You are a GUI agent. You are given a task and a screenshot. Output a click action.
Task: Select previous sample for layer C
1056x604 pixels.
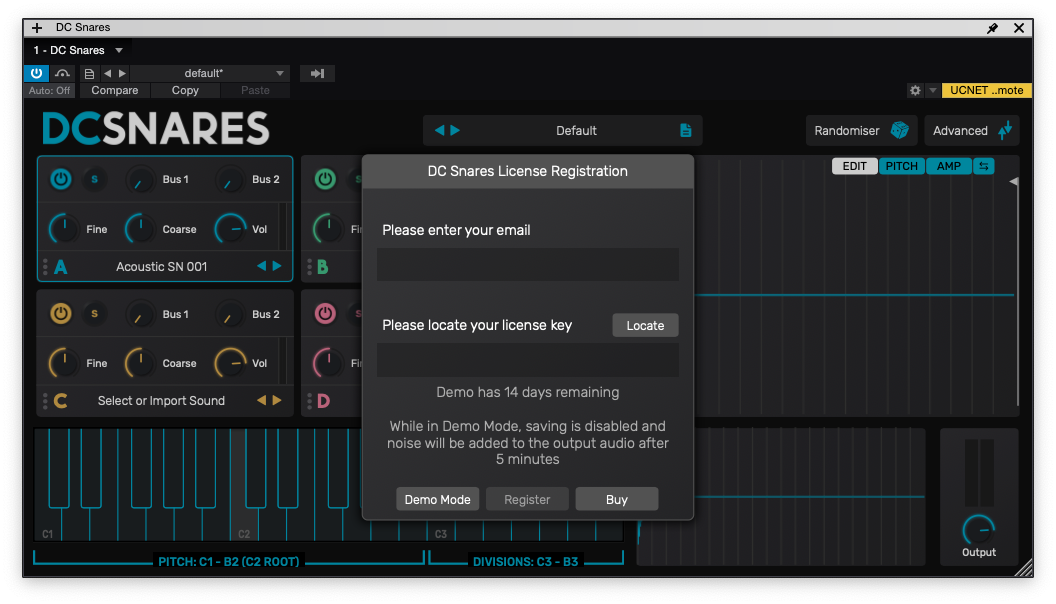pyautogui.click(x=261, y=400)
